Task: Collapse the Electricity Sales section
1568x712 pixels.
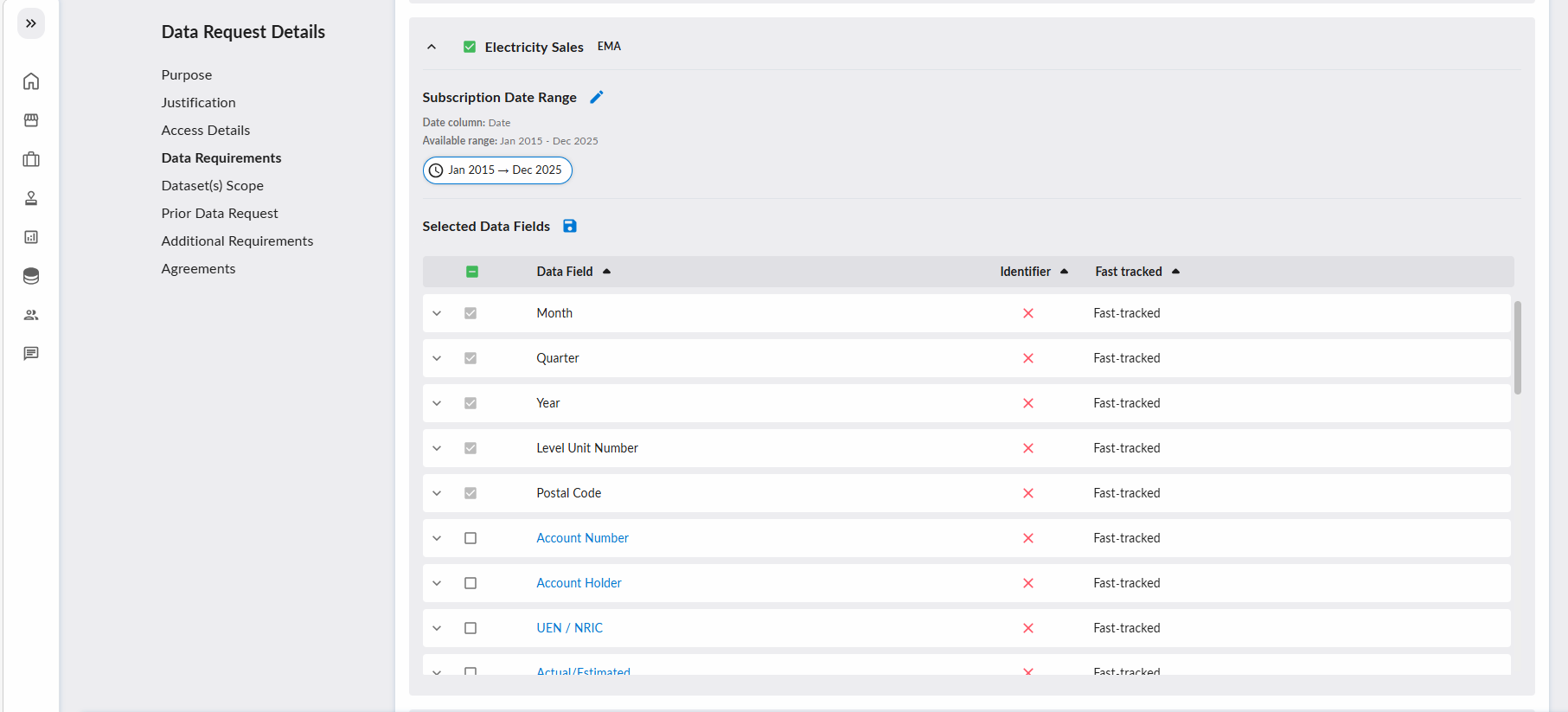Action: [432, 47]
